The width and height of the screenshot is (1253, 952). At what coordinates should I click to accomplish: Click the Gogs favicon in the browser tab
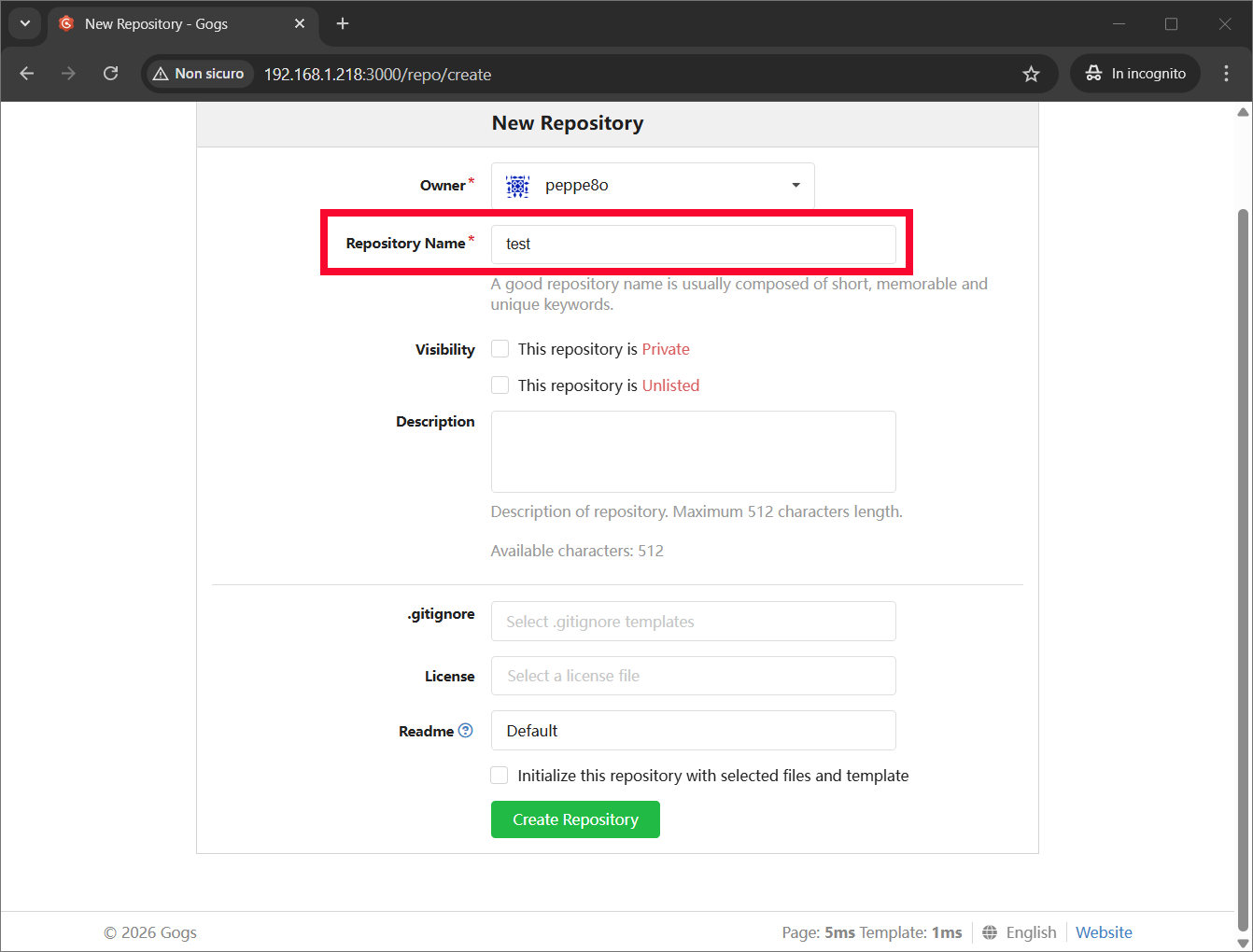point(65,24)
